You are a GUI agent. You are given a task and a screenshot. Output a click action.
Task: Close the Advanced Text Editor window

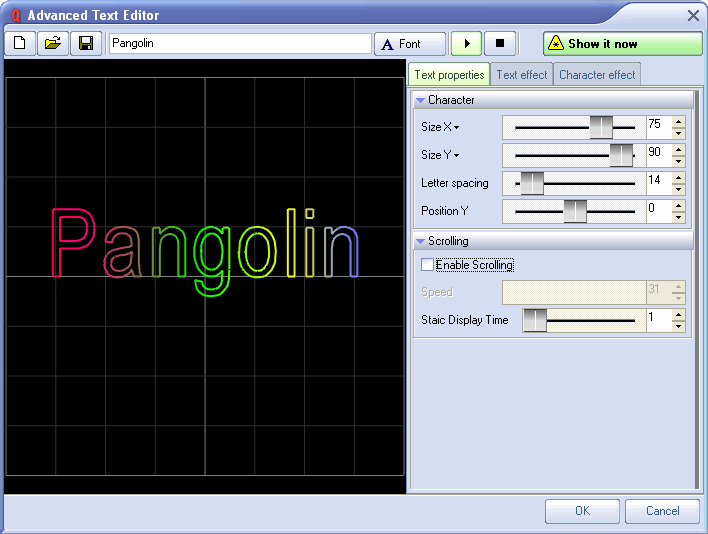693,15
